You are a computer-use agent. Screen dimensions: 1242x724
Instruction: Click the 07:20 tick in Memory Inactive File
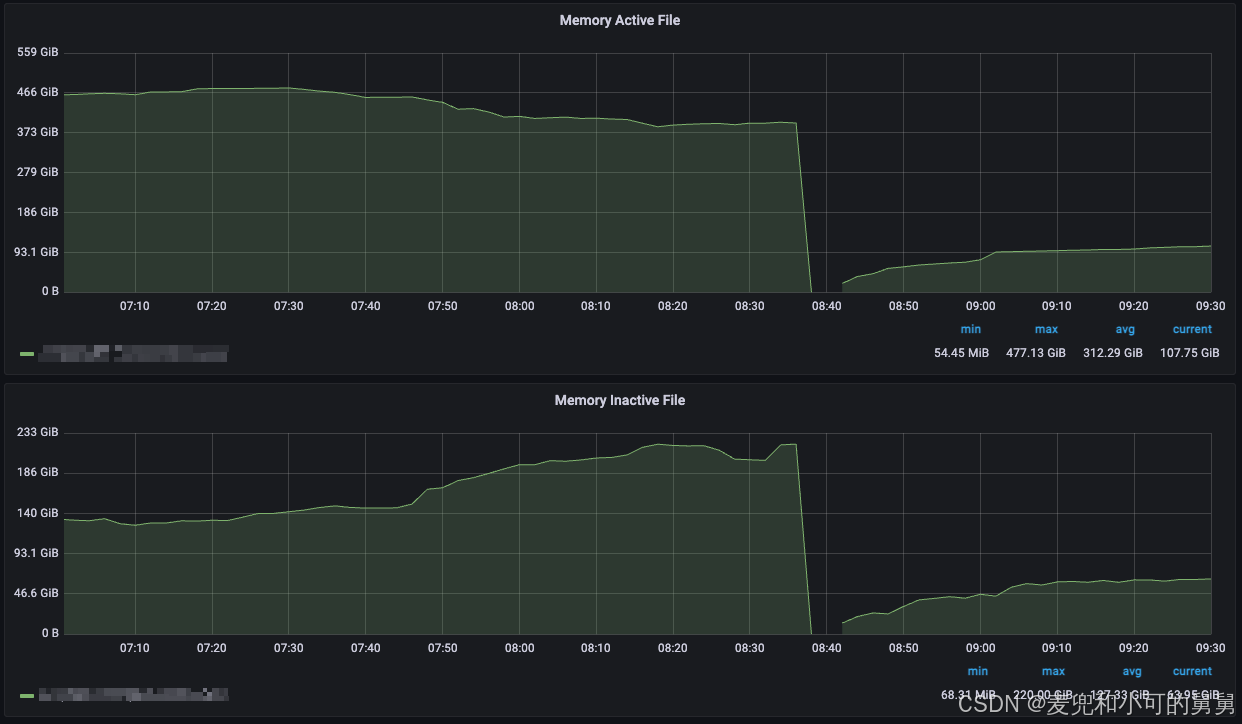point(212,648)
